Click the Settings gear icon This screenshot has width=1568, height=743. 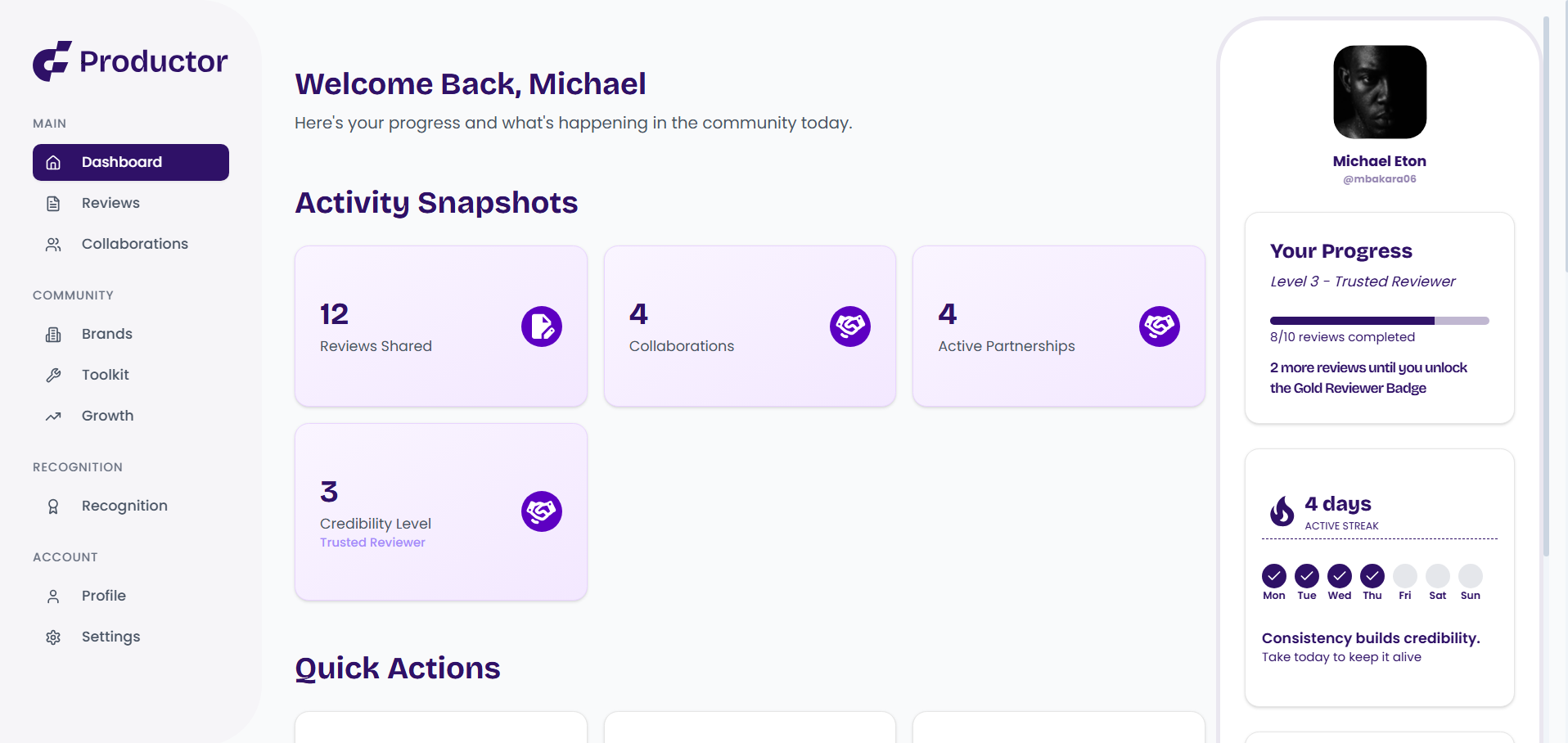(53, 637)
